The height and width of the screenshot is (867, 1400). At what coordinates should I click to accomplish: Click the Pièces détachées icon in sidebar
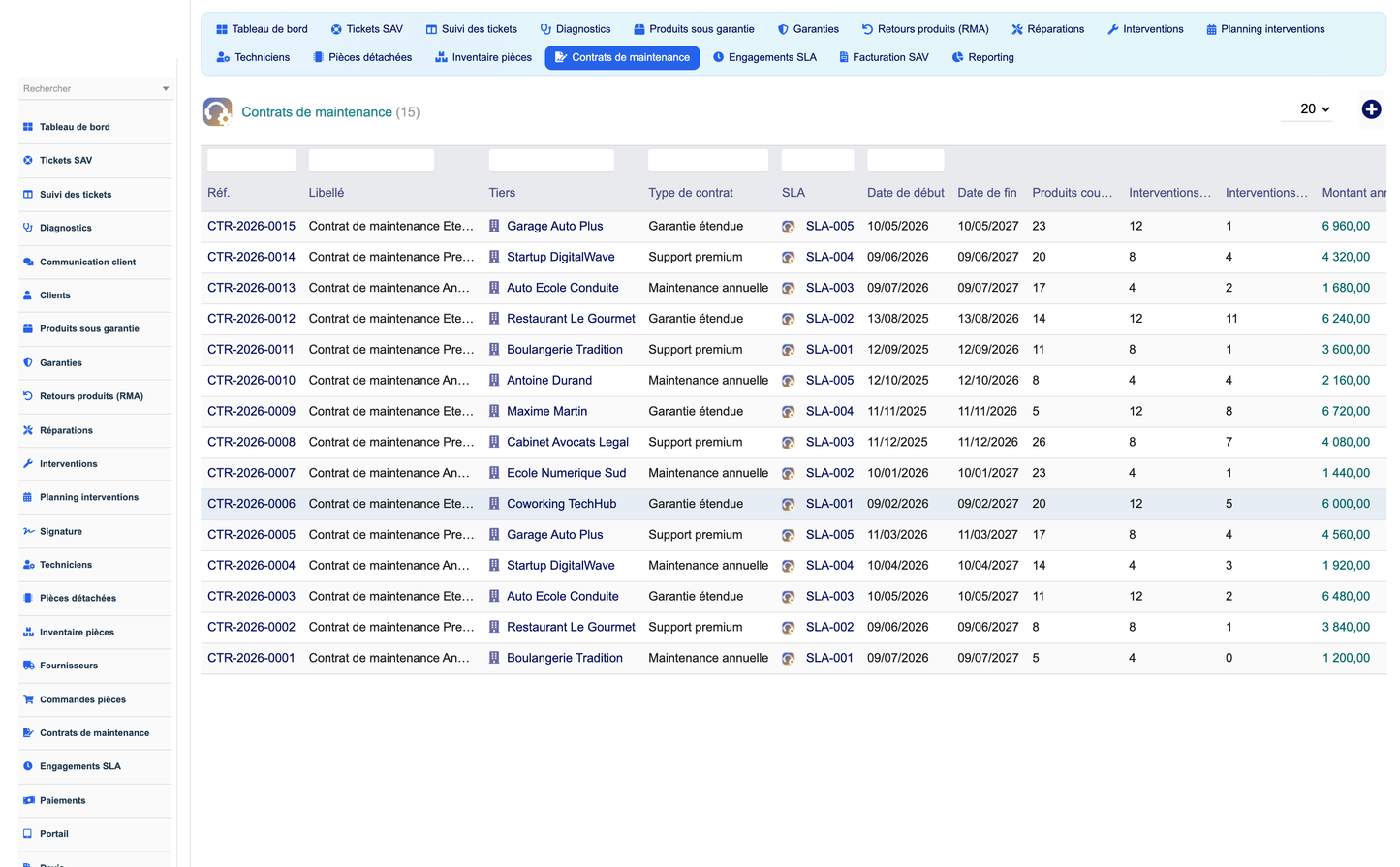pos(28,598)
